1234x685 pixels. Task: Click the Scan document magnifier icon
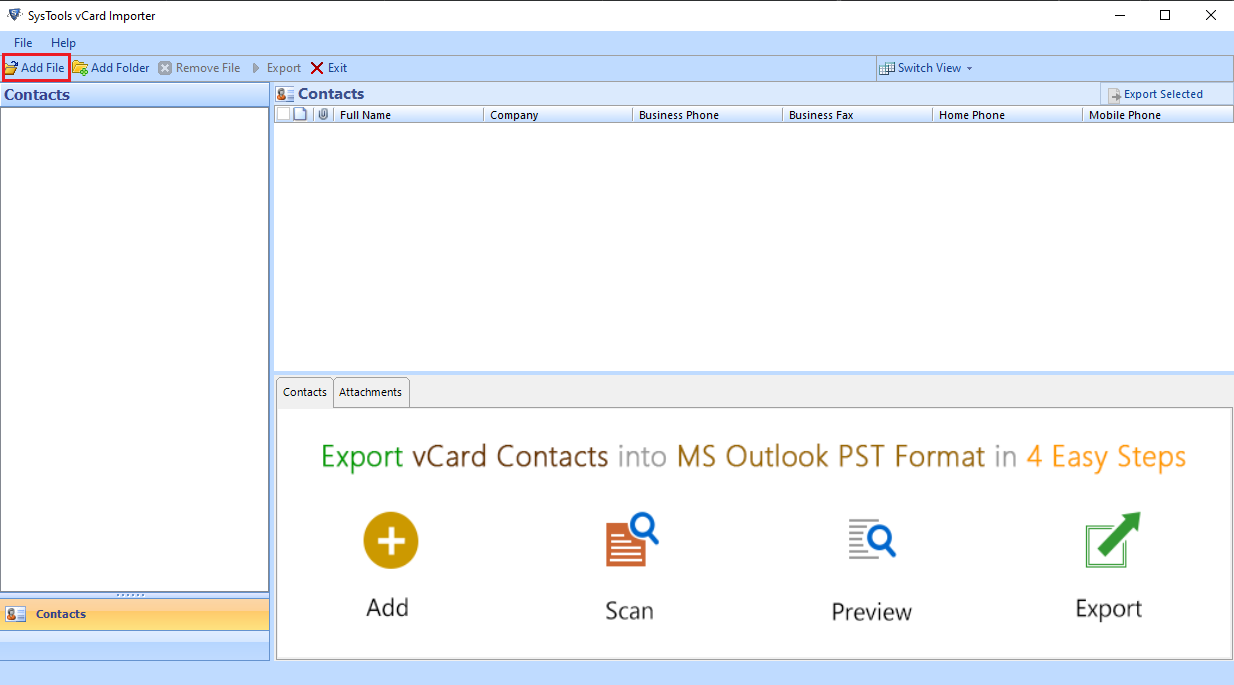[632, 540]
